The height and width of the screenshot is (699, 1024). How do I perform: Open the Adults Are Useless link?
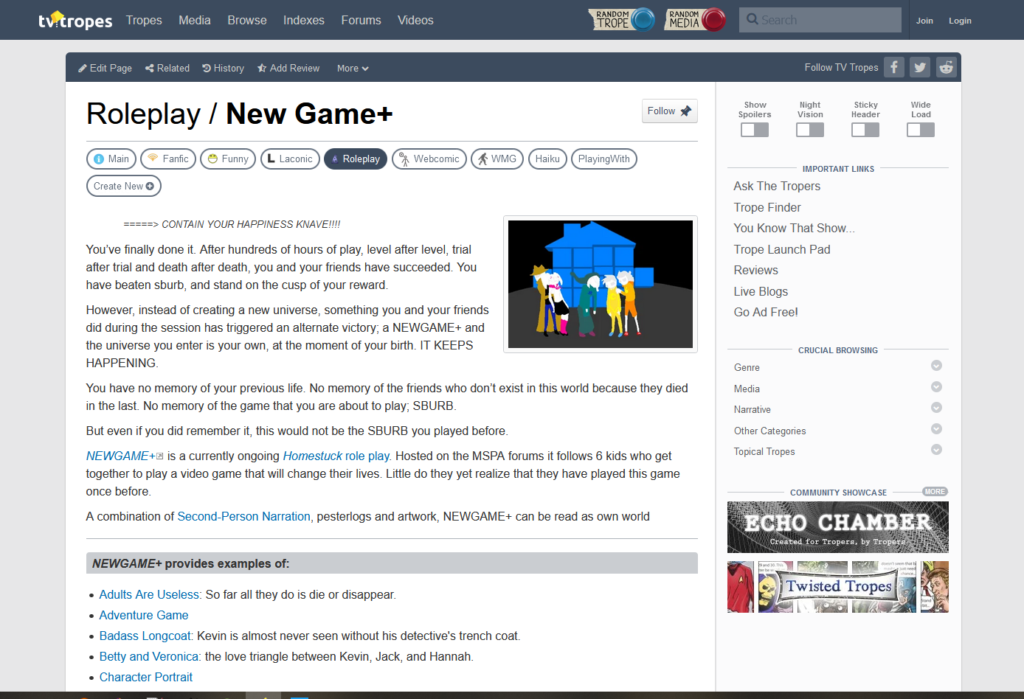150,594
